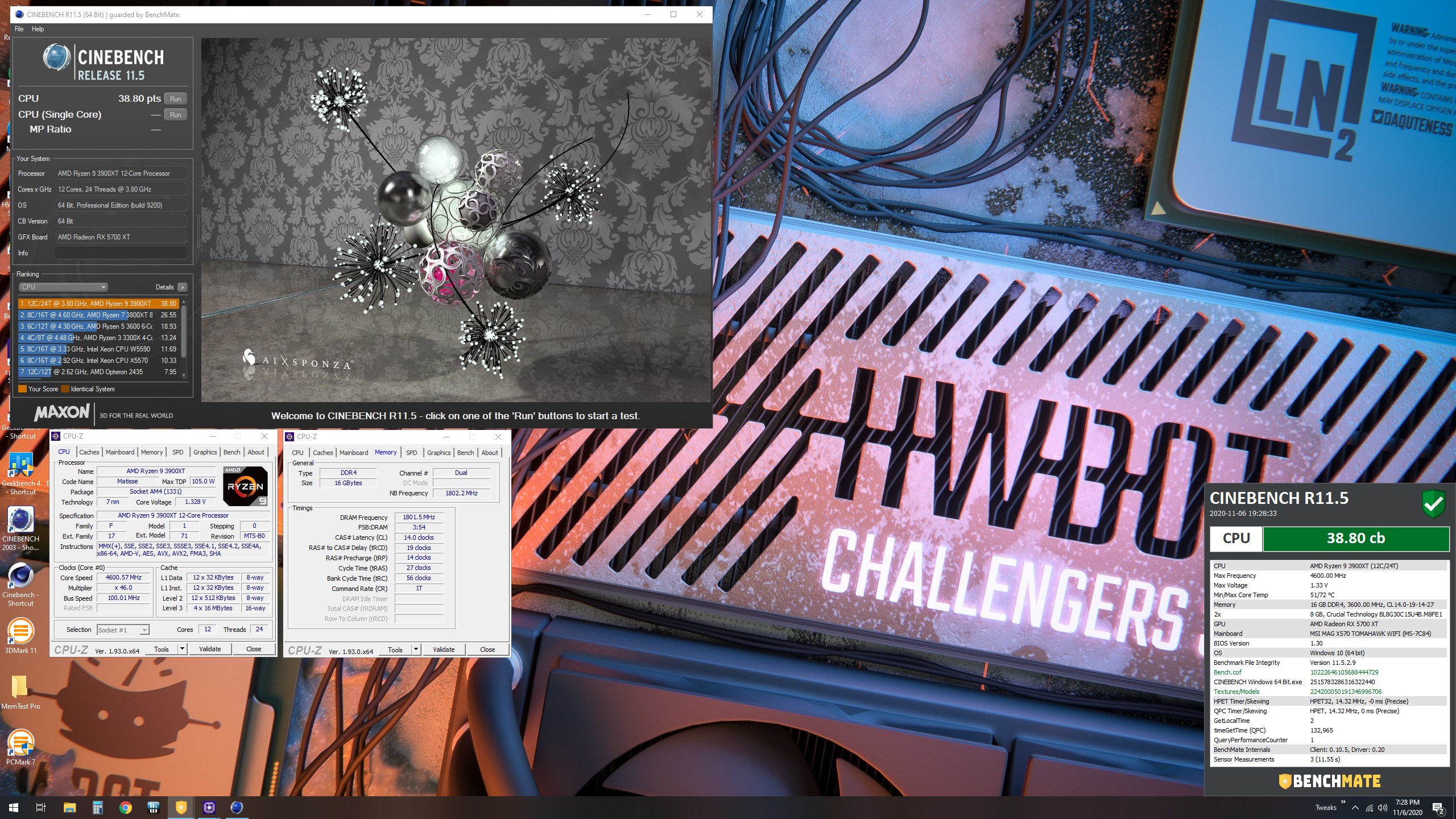Open Task View on the taskbar
The height and width of the screenshot is (819, 1456).
click(x=41, y=808)
